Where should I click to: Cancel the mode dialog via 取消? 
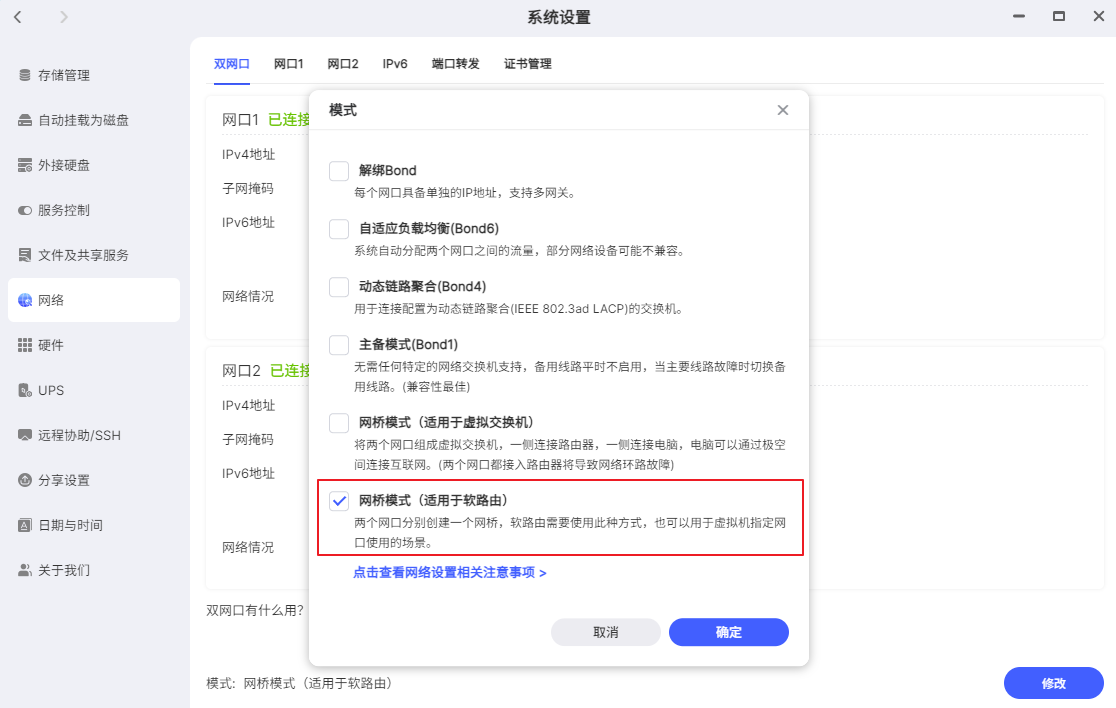pos(605,632)
